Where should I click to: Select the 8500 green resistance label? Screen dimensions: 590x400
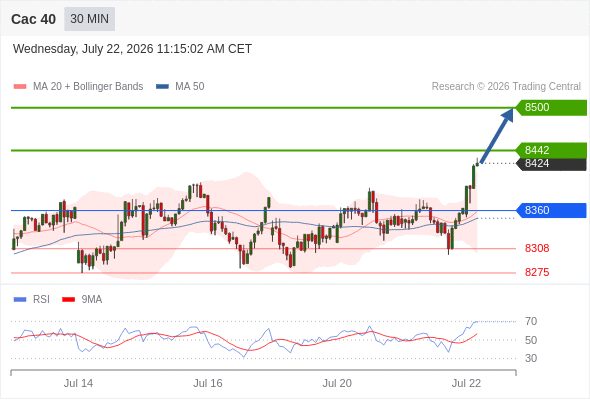point(551,108)
